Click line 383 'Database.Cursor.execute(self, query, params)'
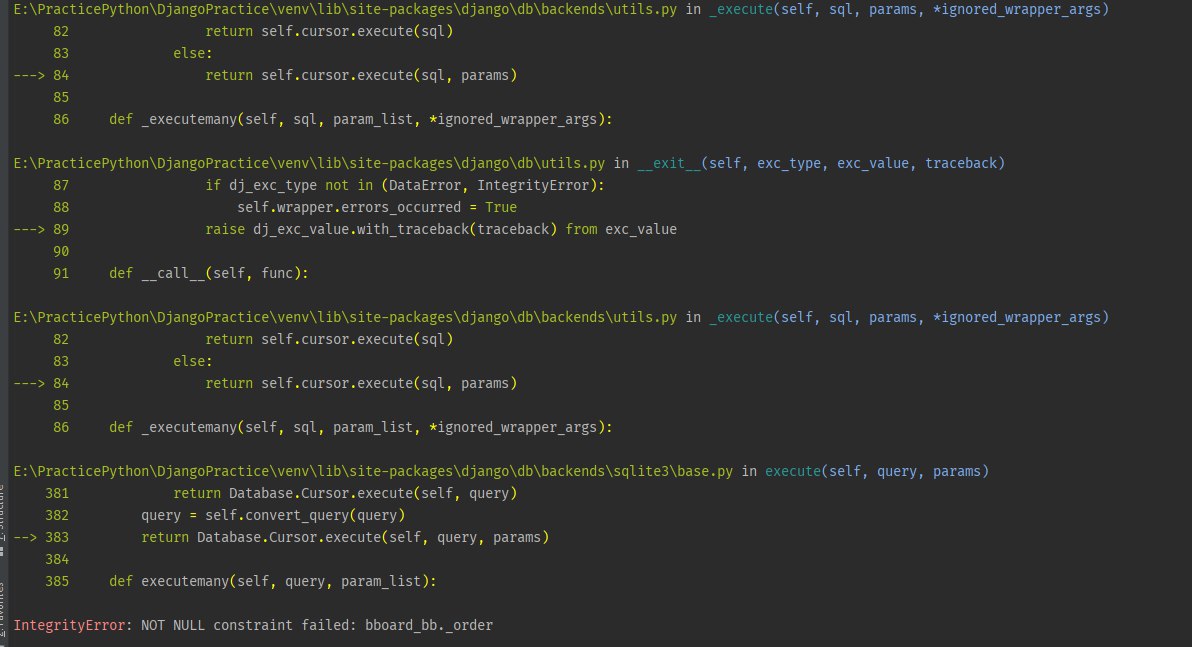The width and height of the screenshot is (1192, 647). click(x=372, y=538)
